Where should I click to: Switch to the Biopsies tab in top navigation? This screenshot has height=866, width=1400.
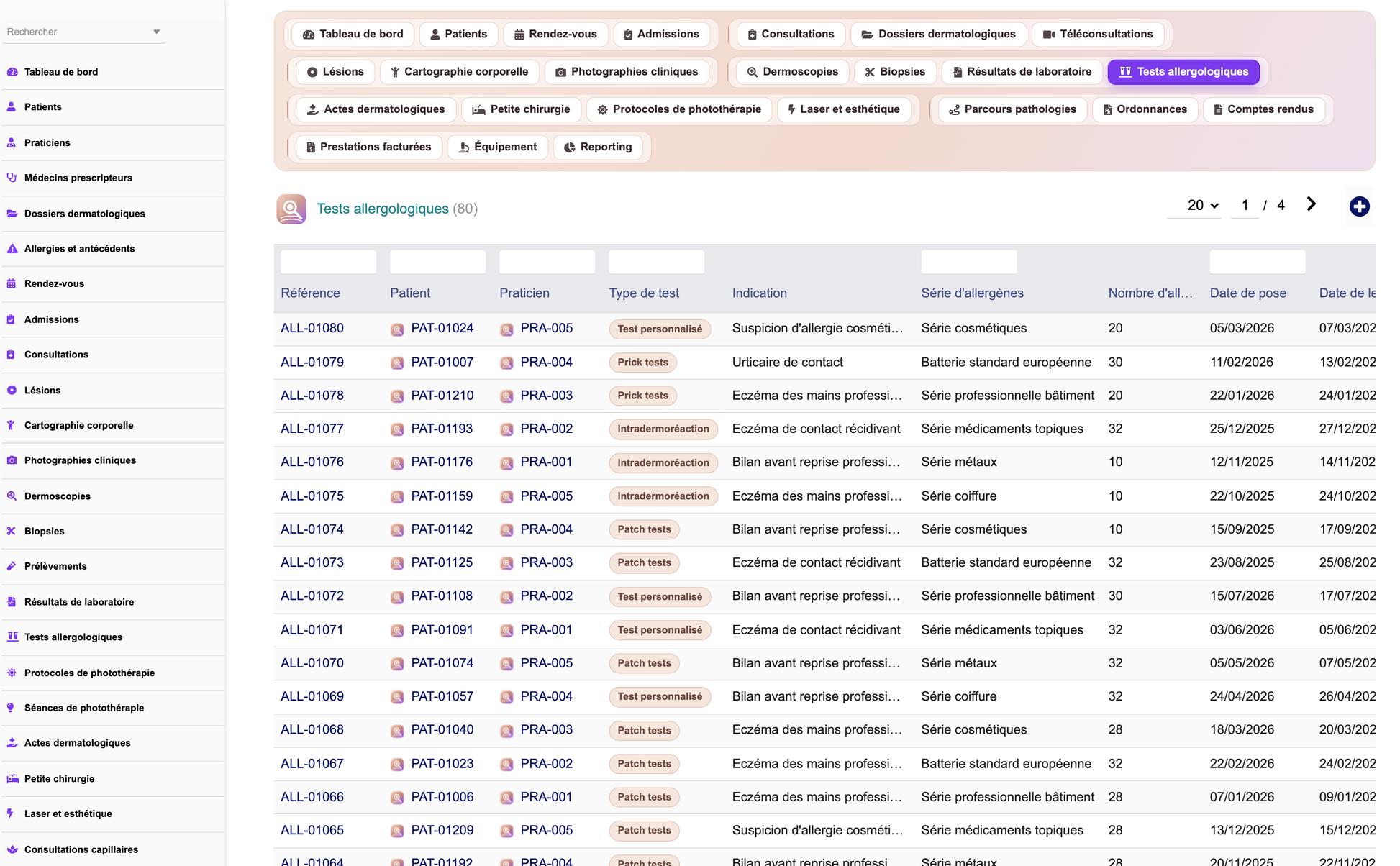click(894, 72)
